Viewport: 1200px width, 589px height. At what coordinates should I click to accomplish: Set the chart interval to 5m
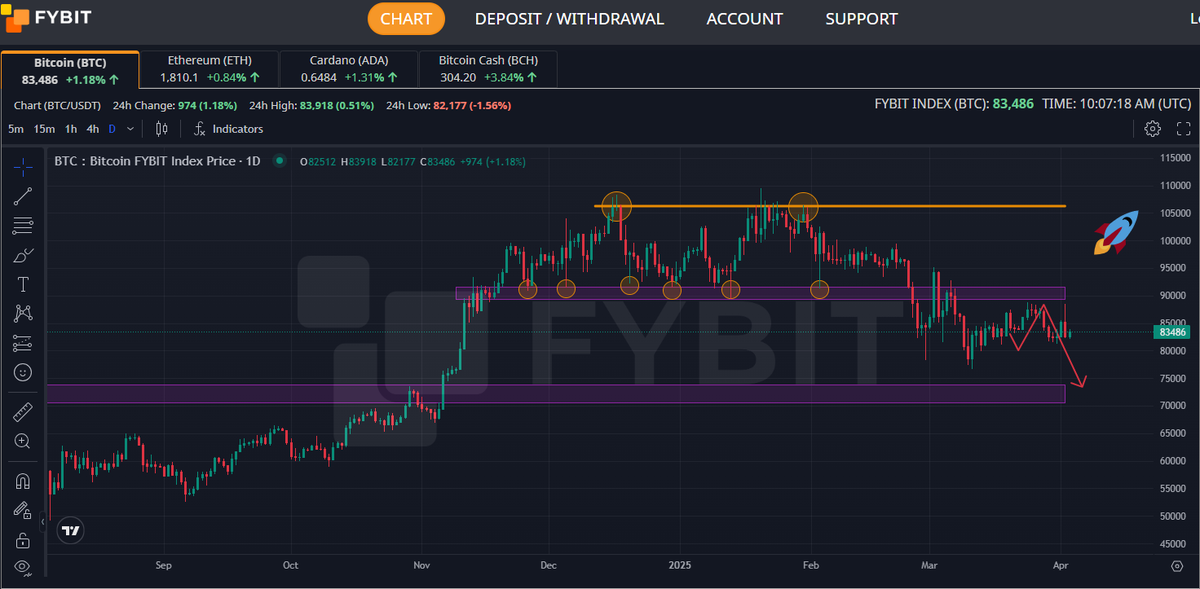[16, 129]
